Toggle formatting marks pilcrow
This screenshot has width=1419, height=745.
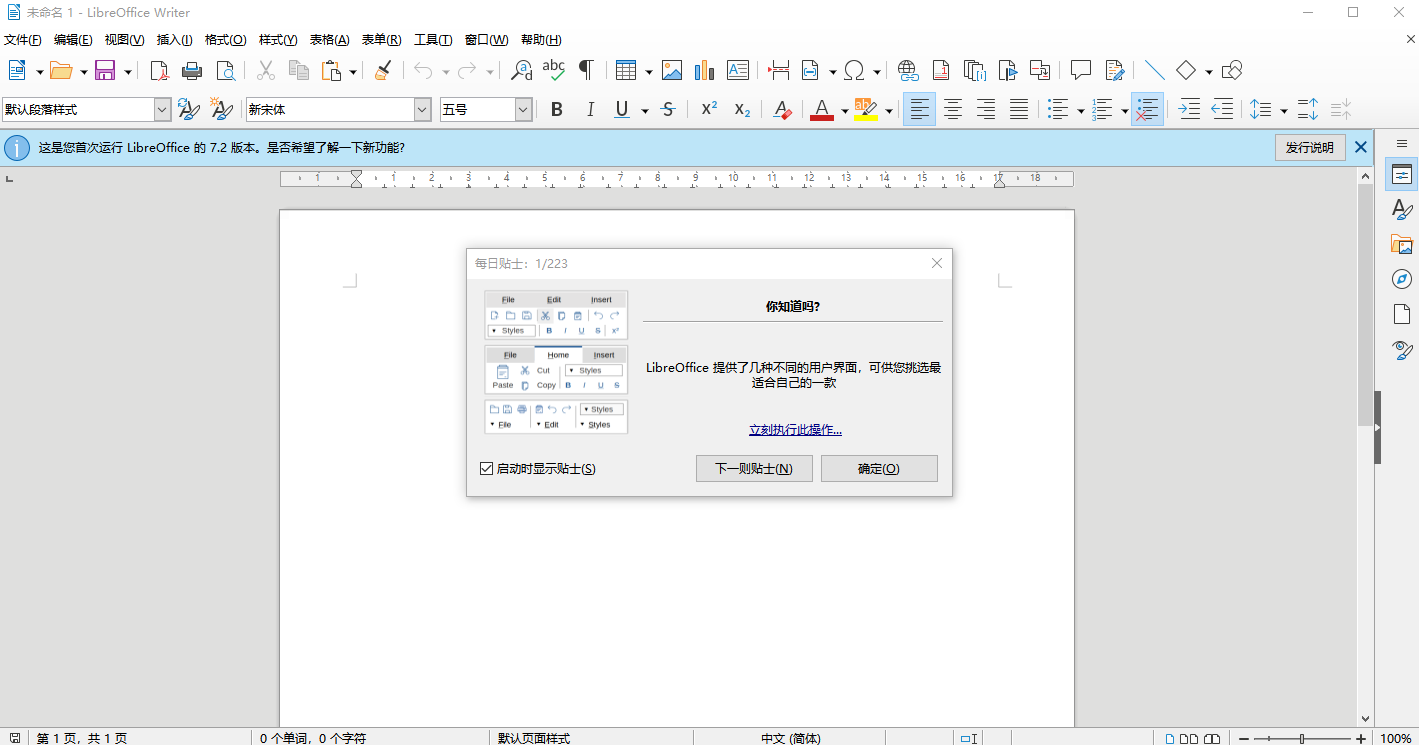click(586, 70)
